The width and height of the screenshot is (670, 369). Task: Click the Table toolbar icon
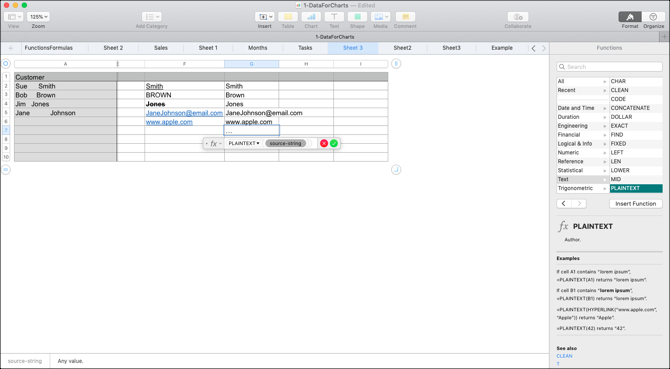[x=288, y=17]
